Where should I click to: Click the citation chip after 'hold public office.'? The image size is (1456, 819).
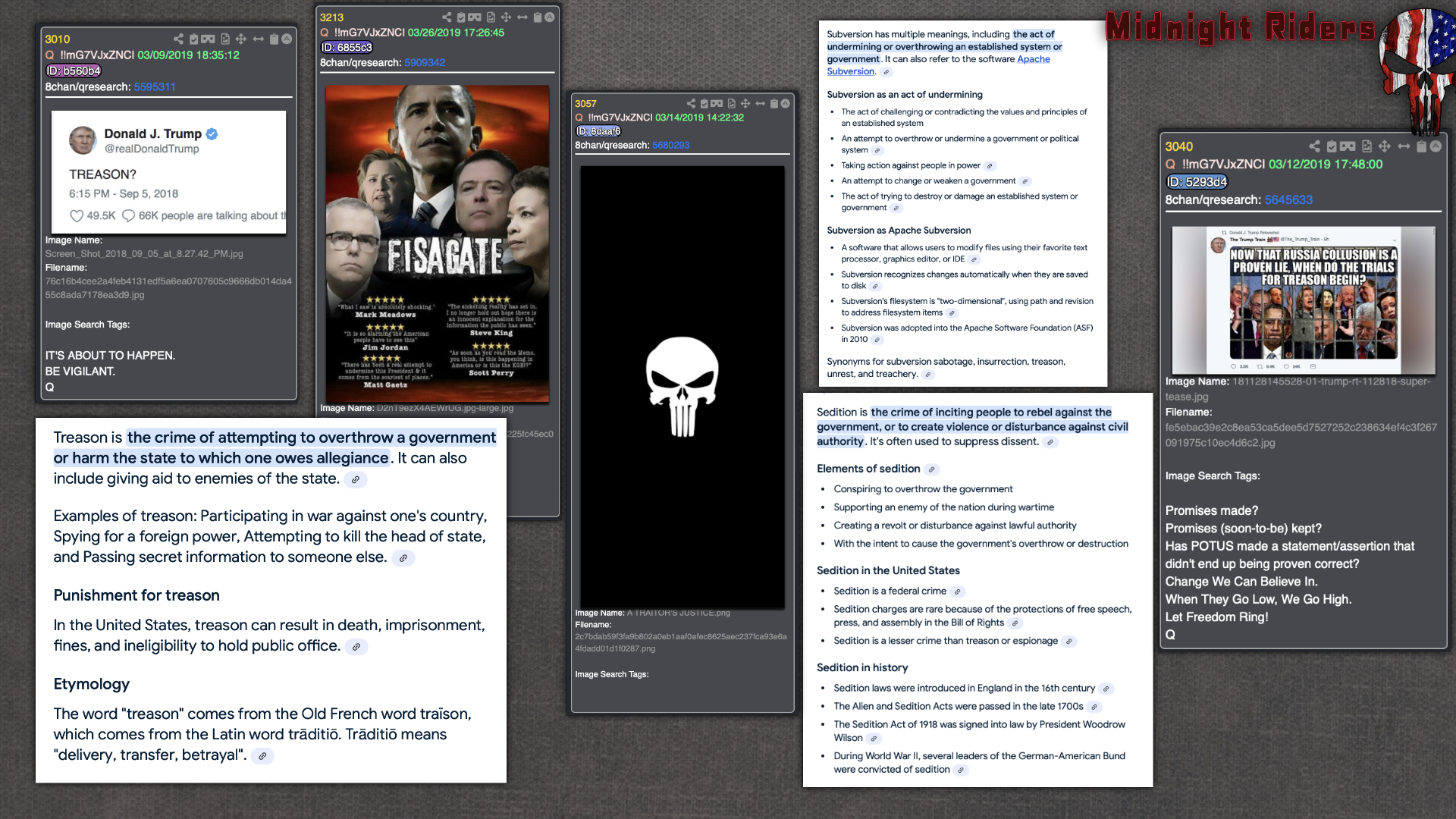[x=356, y=647]
